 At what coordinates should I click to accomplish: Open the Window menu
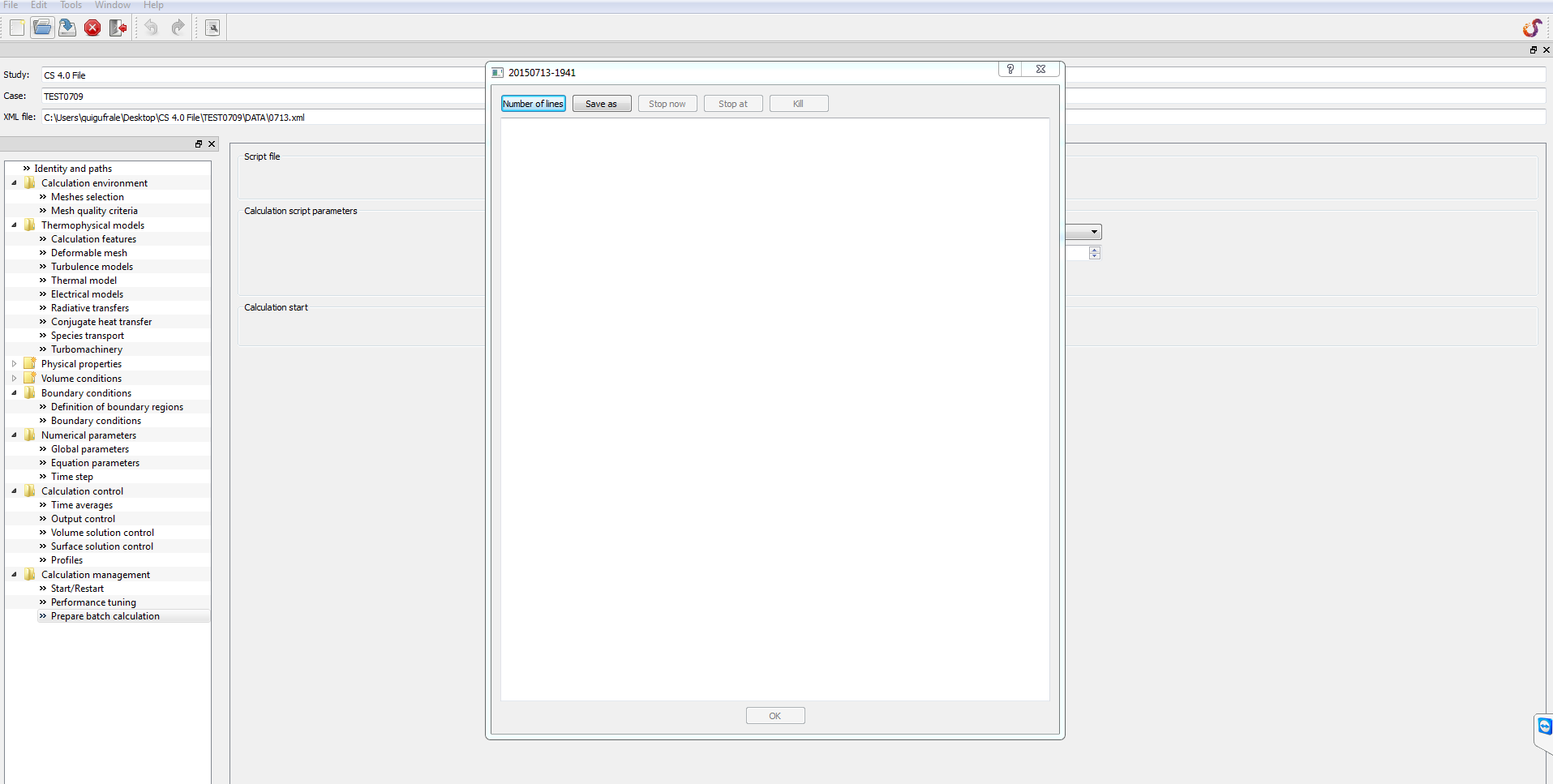(112, 5)
